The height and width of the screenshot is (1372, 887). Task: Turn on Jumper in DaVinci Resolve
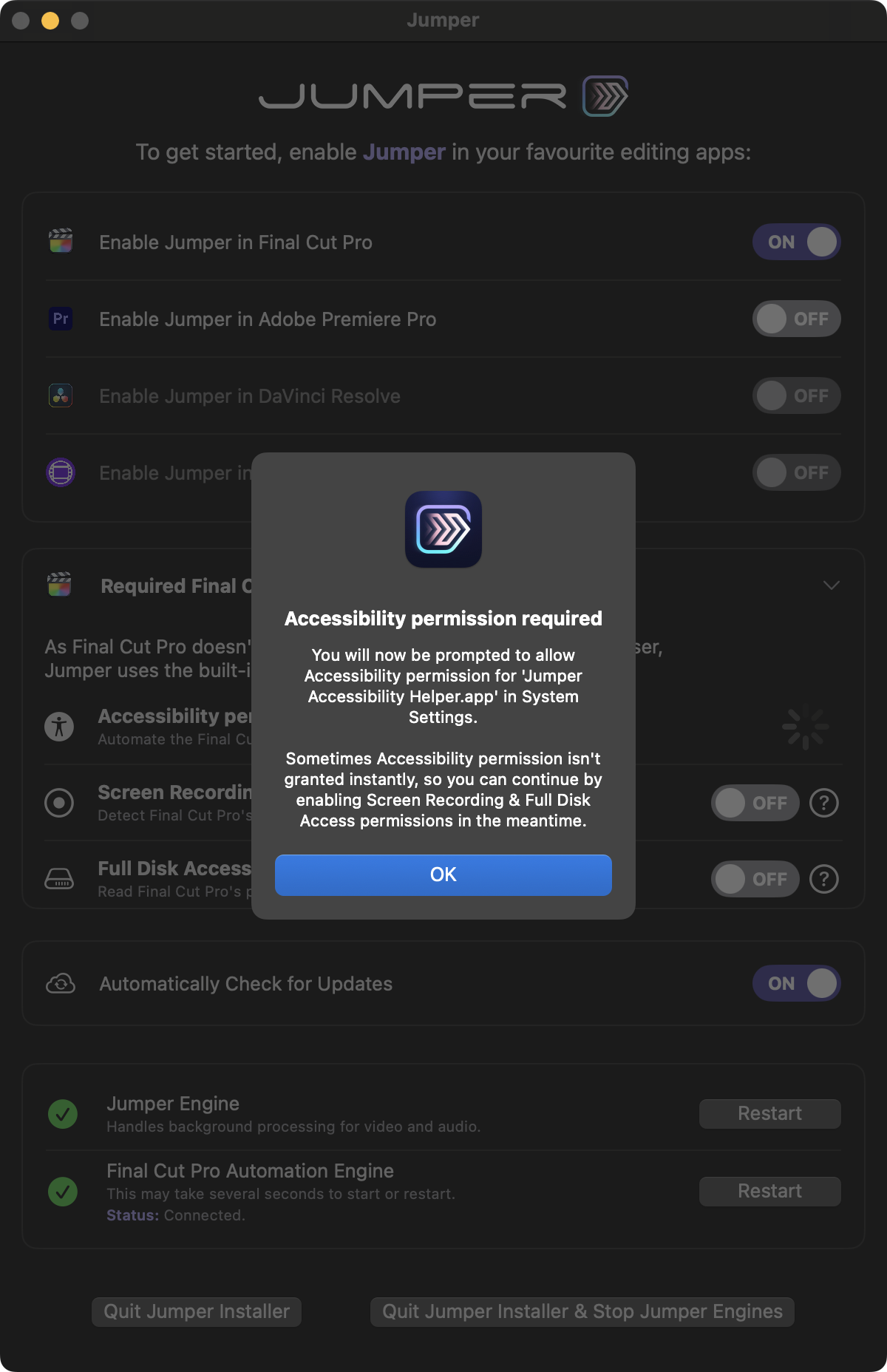point(796,395)
